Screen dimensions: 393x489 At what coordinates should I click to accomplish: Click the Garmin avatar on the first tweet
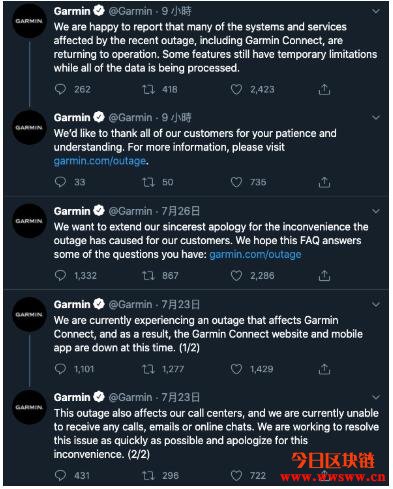pos(29,21)
